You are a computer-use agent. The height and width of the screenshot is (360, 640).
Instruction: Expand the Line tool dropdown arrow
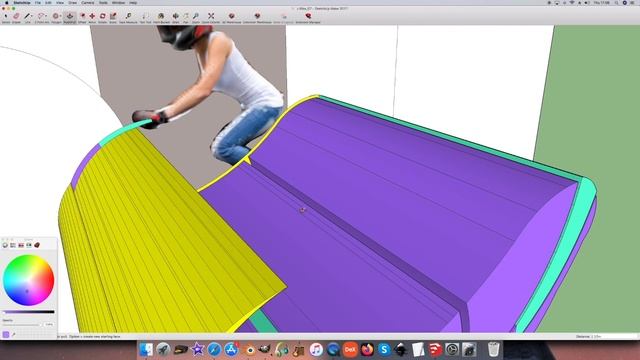pos(32,16)
